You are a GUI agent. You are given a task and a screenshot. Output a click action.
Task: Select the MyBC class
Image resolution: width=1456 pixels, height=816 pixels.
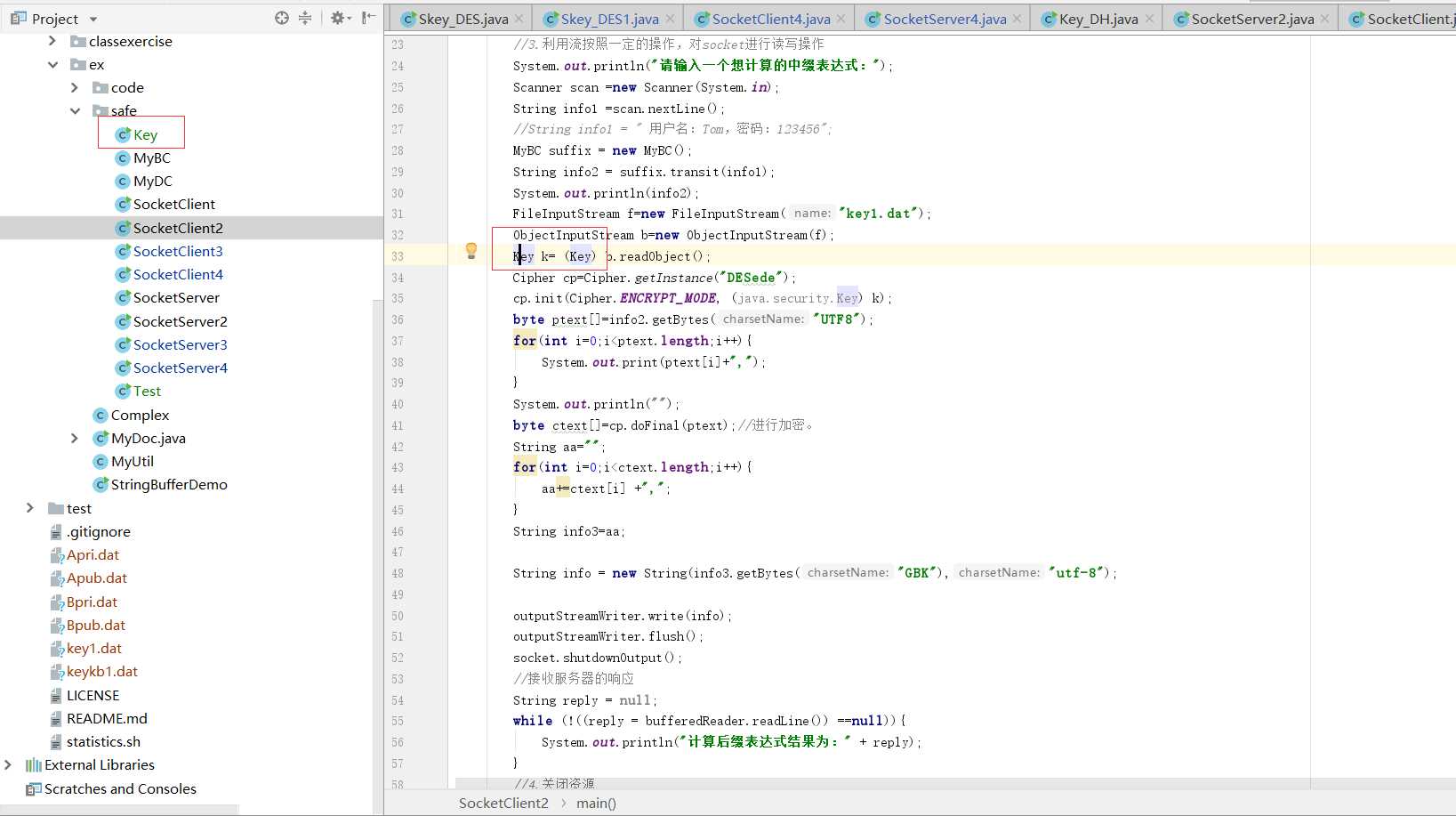(151, 158)
